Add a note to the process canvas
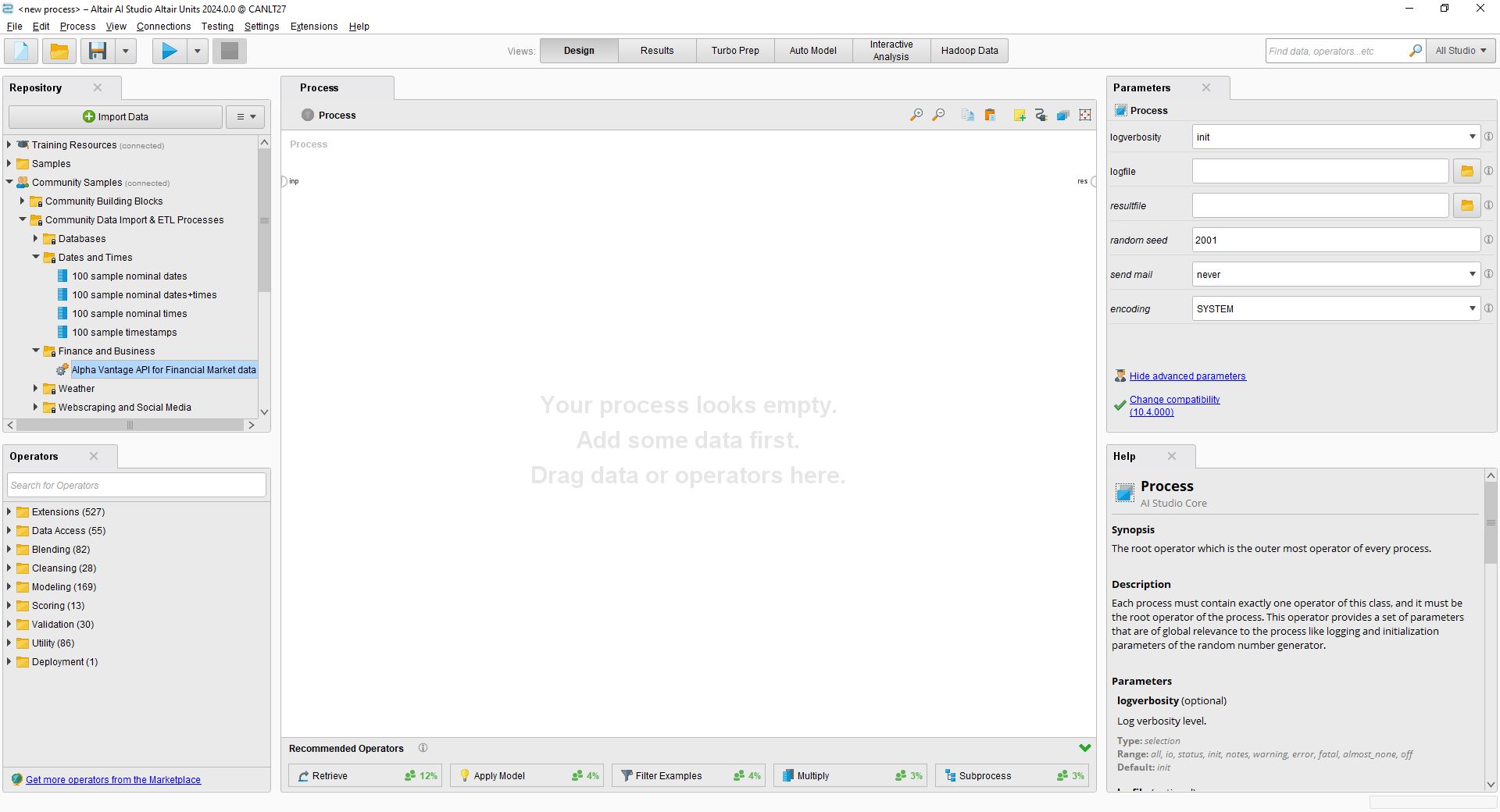The height and width of the screenshot is (812, 1500). pyautogui.click(x=1020, y=116)
